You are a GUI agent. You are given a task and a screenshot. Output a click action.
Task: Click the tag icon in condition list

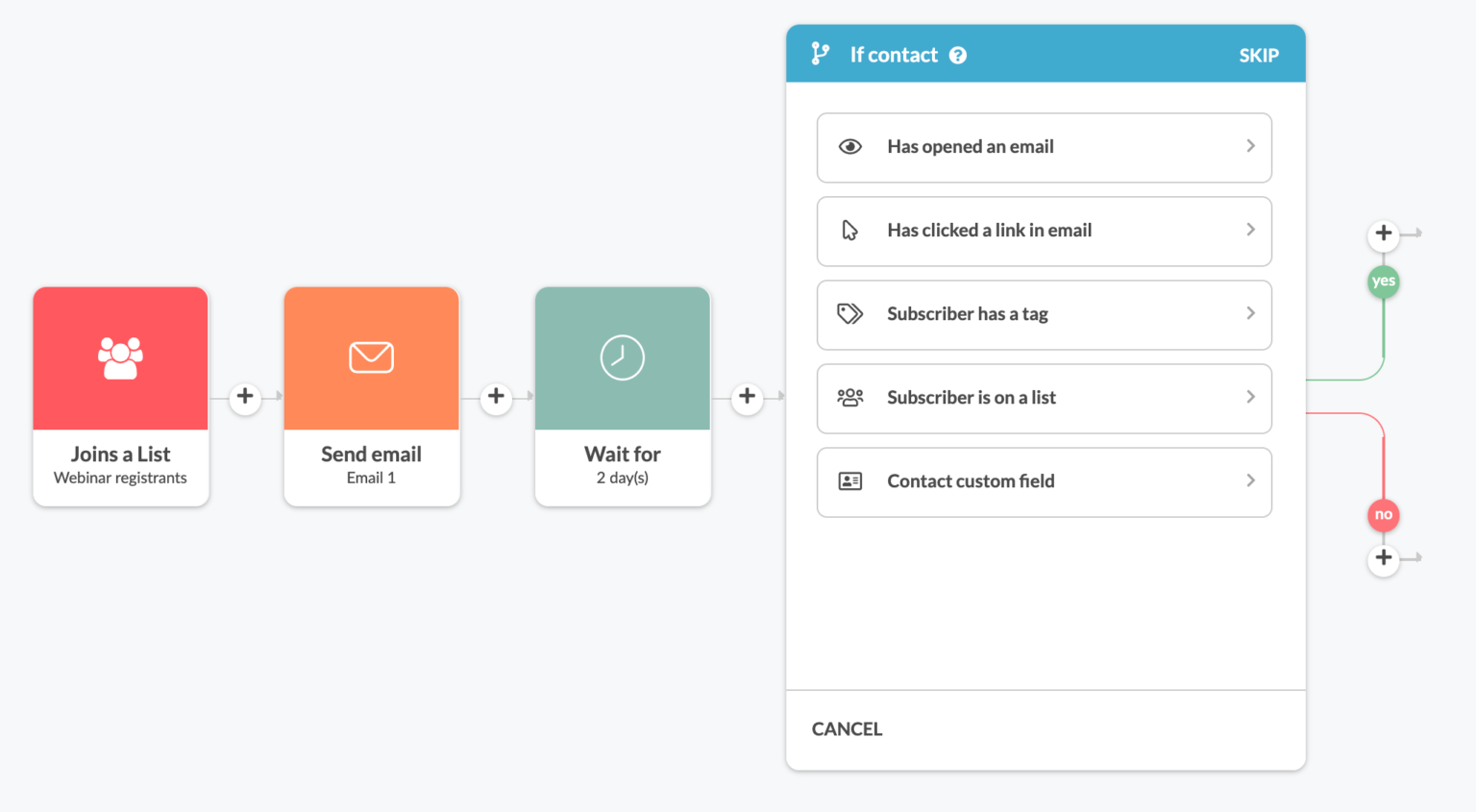pyautogui.click(x=849, y=314)
